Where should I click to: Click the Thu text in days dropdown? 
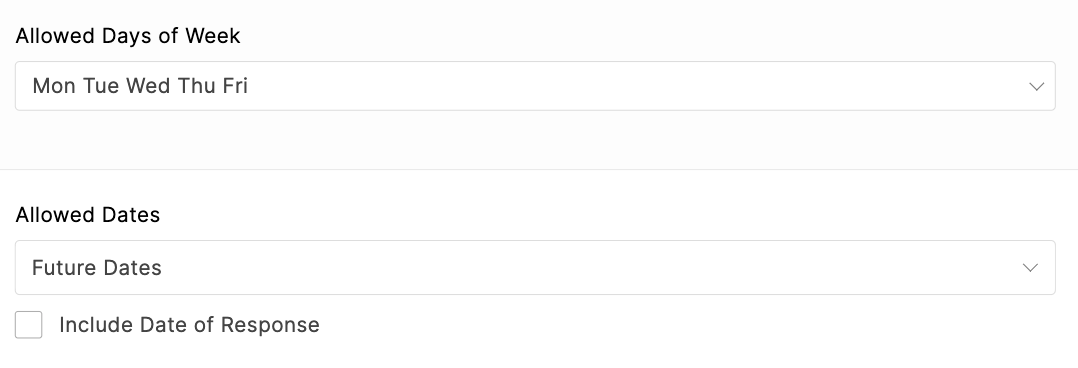[197, 86]
